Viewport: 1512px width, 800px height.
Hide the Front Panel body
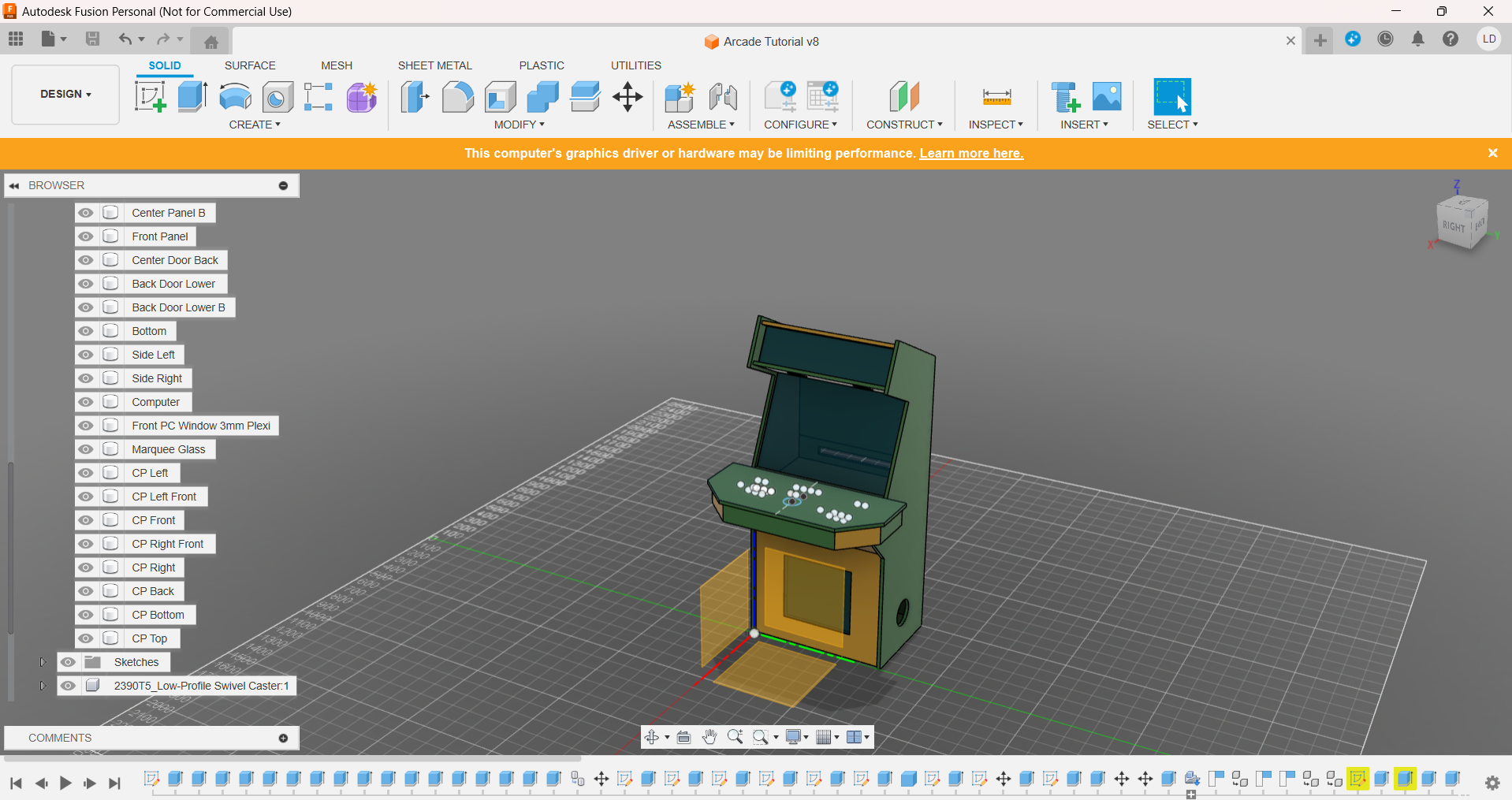[x=86, y=236]
